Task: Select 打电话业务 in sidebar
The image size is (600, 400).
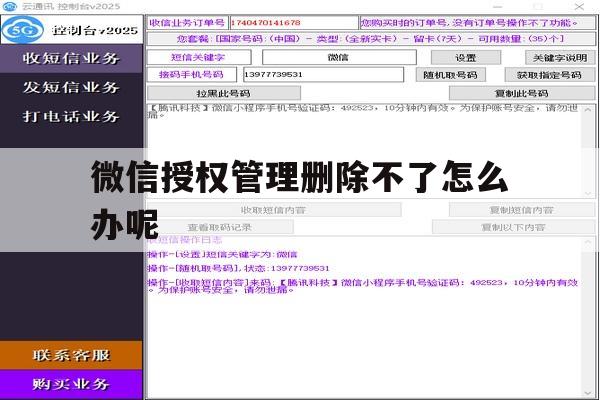Action: (x=71, y=116)
